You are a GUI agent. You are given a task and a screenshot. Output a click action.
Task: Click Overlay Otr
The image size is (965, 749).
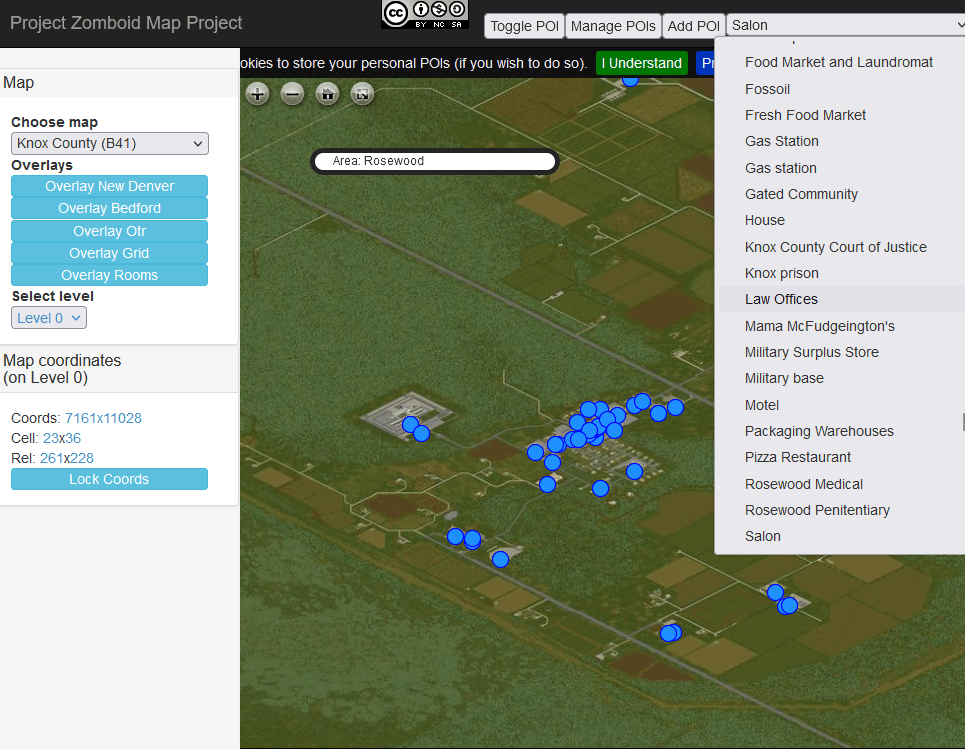coord(110,231)
